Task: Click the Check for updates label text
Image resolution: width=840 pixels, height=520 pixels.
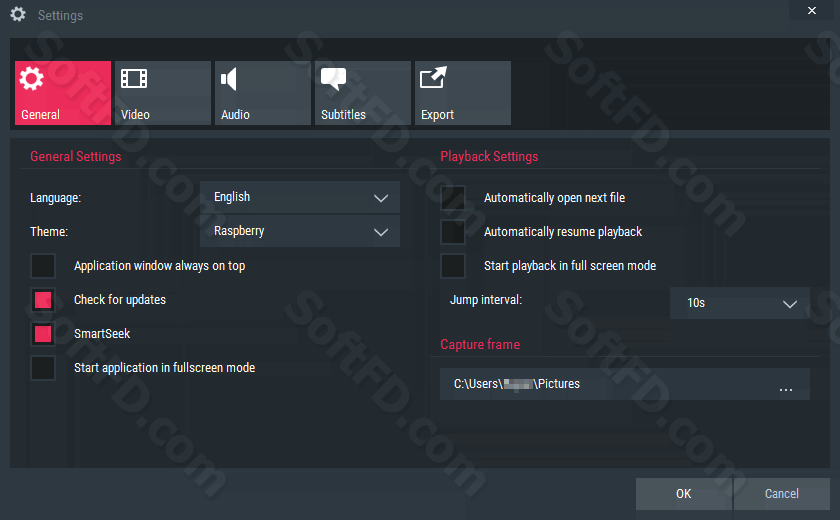Action: coord(120,300)
